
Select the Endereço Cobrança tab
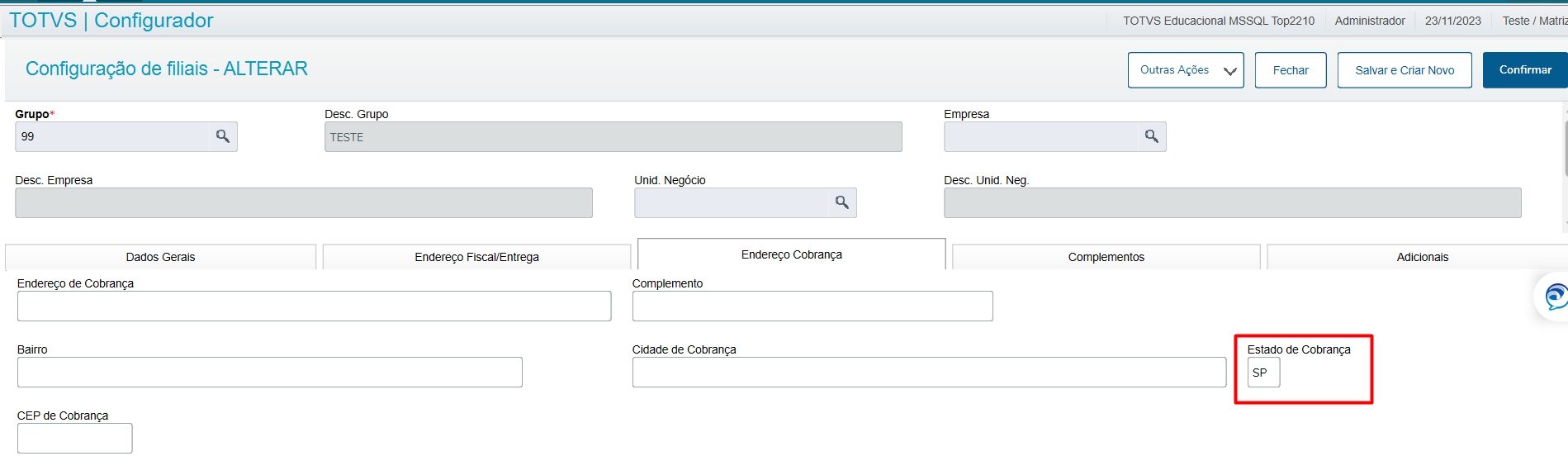pyautogui.click(x=791, y=254)
